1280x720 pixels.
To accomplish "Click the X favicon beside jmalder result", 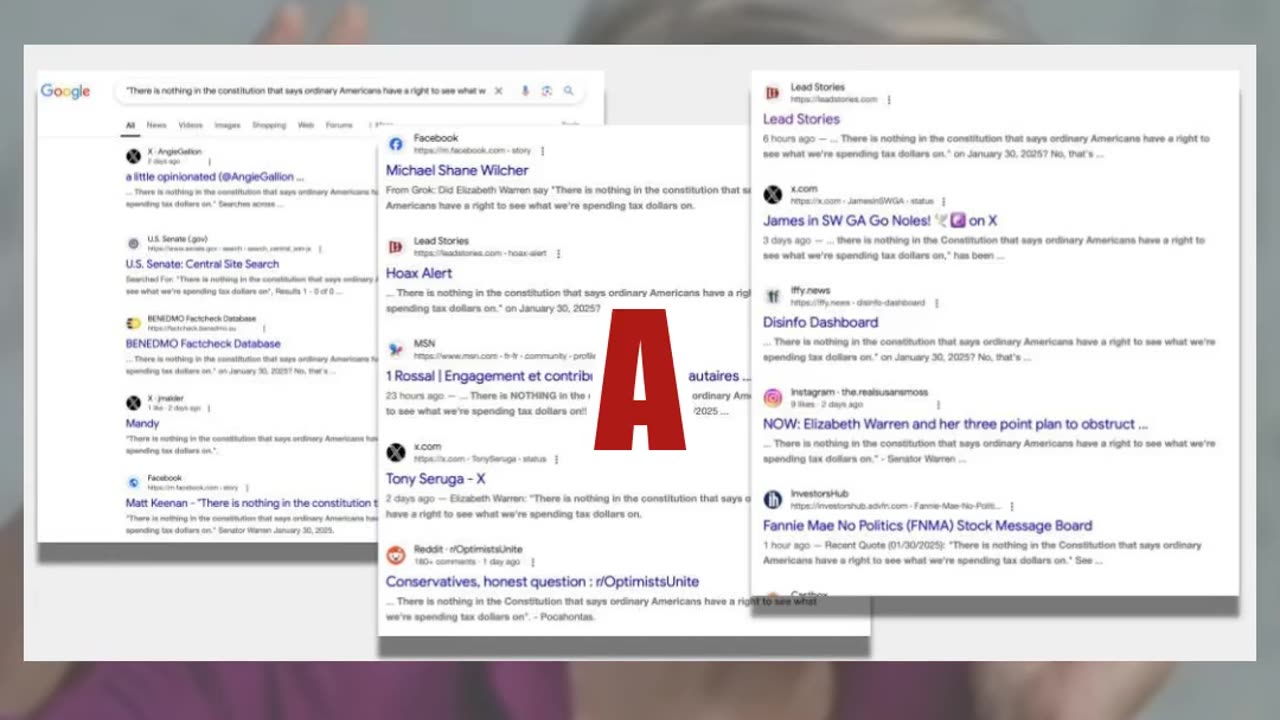I will click(x=133, y=402).
